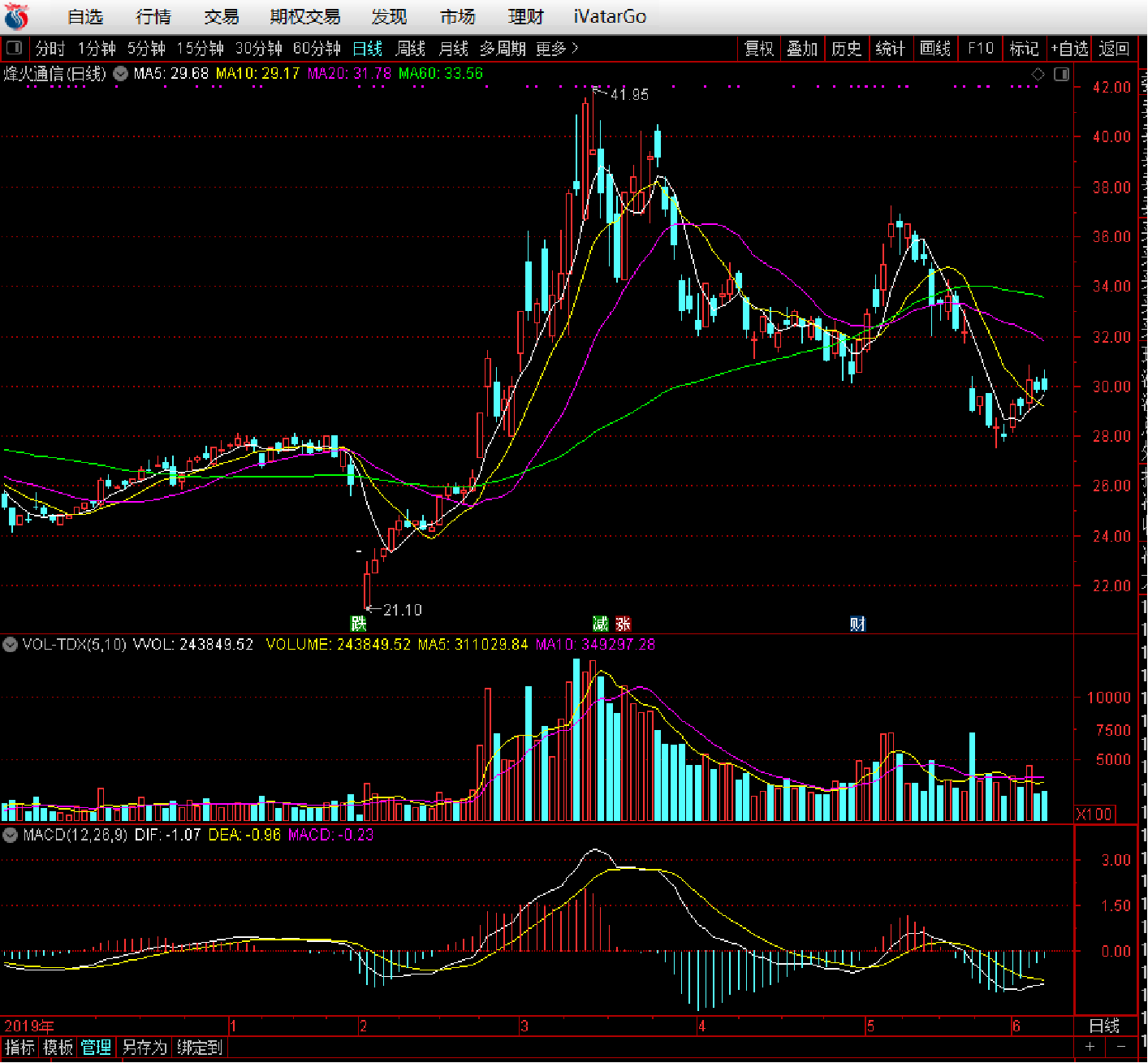Click the 画线 drawing button
The height and width of the screenshot is (1063, 1148).
[x=934, y=49]
